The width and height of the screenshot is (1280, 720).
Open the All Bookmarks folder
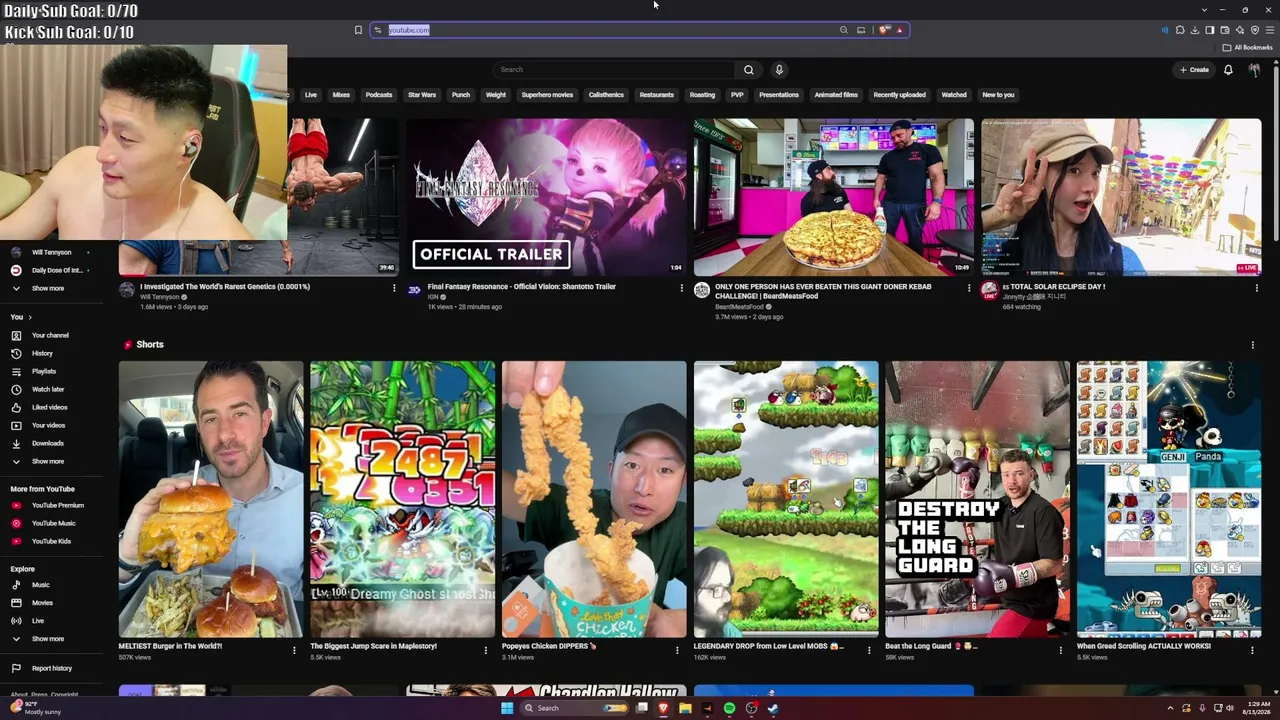1249,47
